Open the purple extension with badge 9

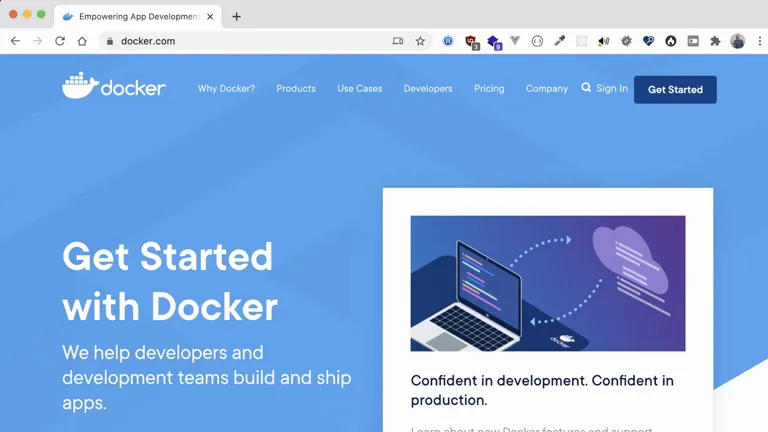494,43
